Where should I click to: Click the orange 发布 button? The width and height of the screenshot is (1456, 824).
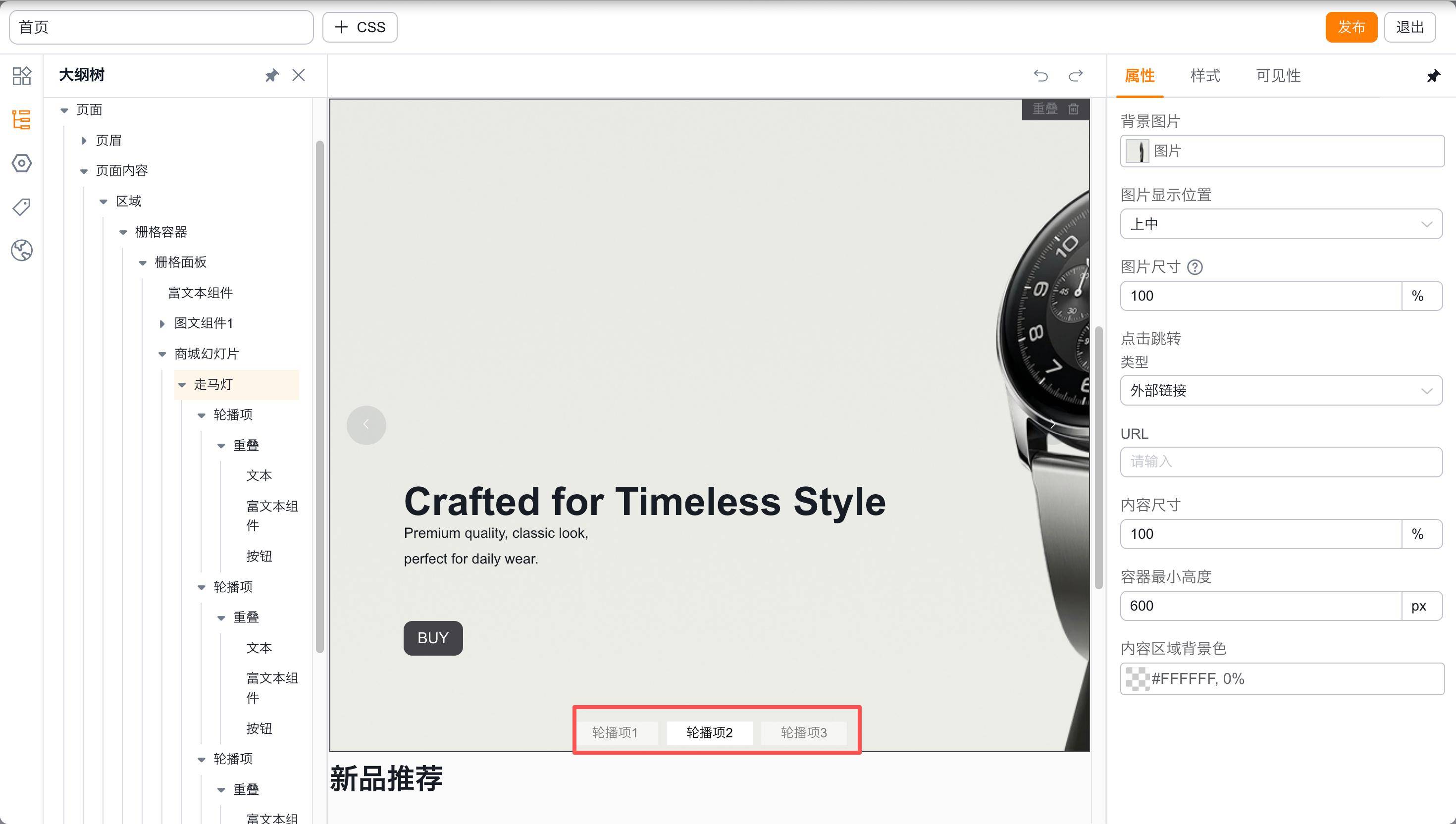[x=1351, y=27]
